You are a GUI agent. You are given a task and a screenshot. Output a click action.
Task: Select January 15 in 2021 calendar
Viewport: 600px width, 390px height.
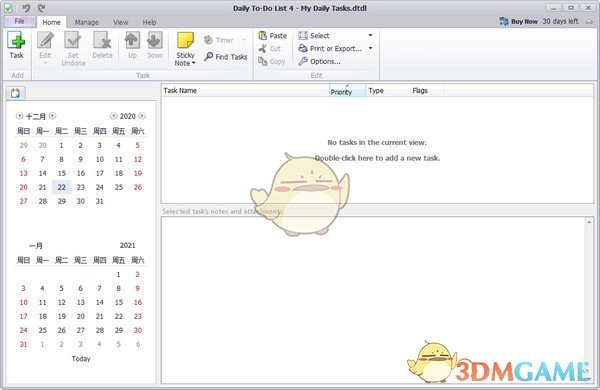119,302
